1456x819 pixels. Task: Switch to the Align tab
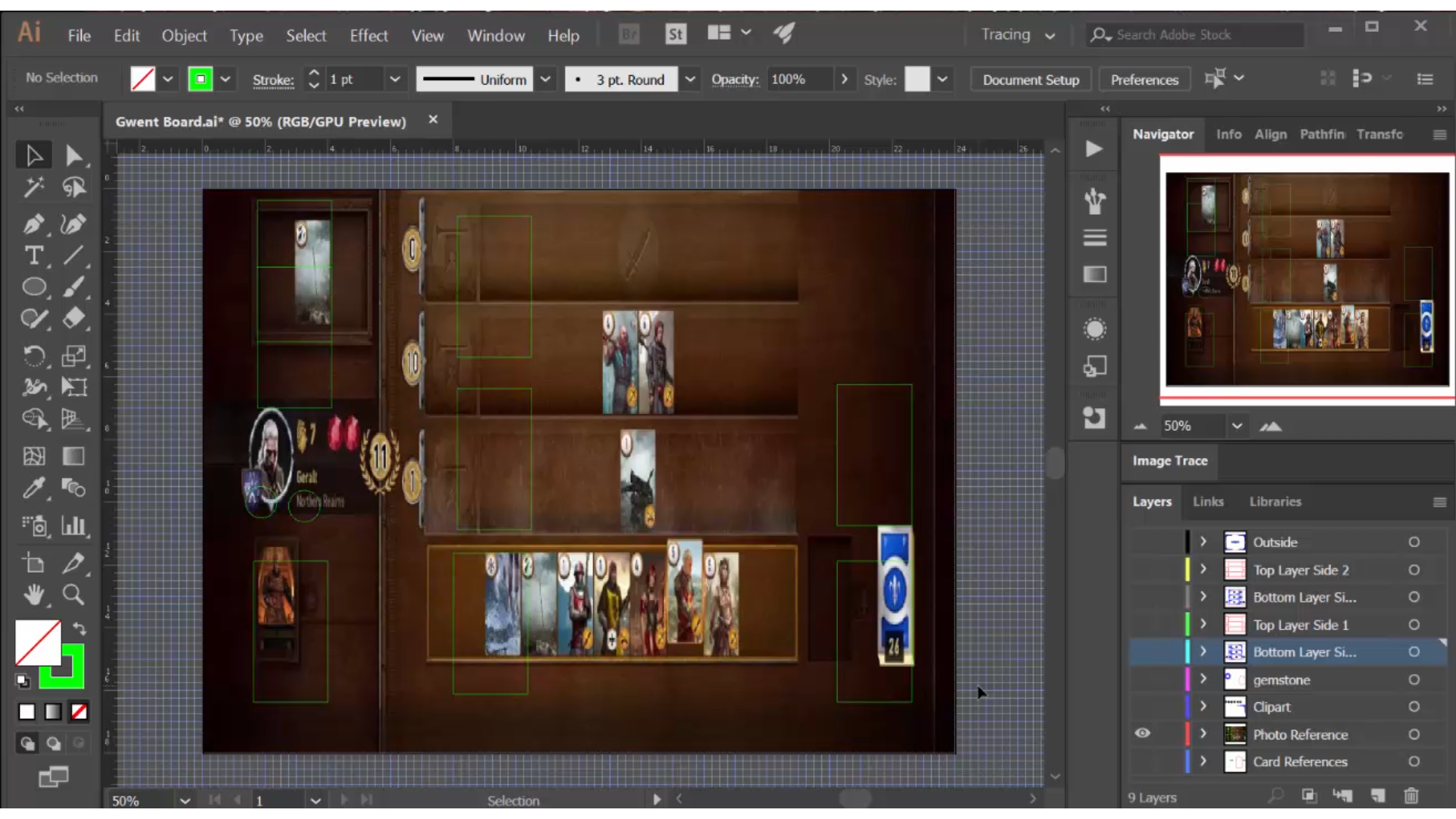pos(1270,134)
